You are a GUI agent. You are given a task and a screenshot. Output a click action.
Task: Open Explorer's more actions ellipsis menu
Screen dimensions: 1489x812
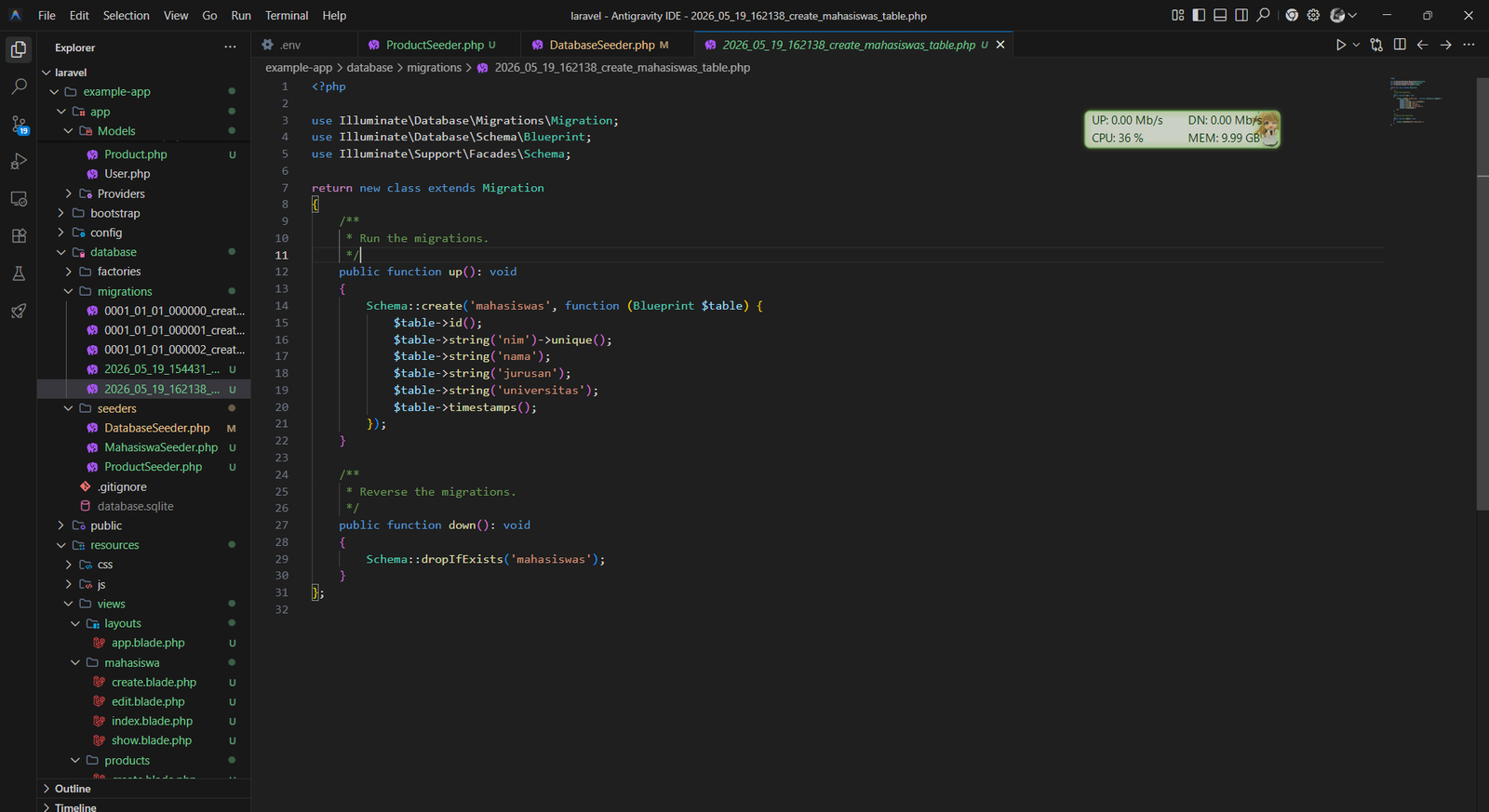point(230,47)
